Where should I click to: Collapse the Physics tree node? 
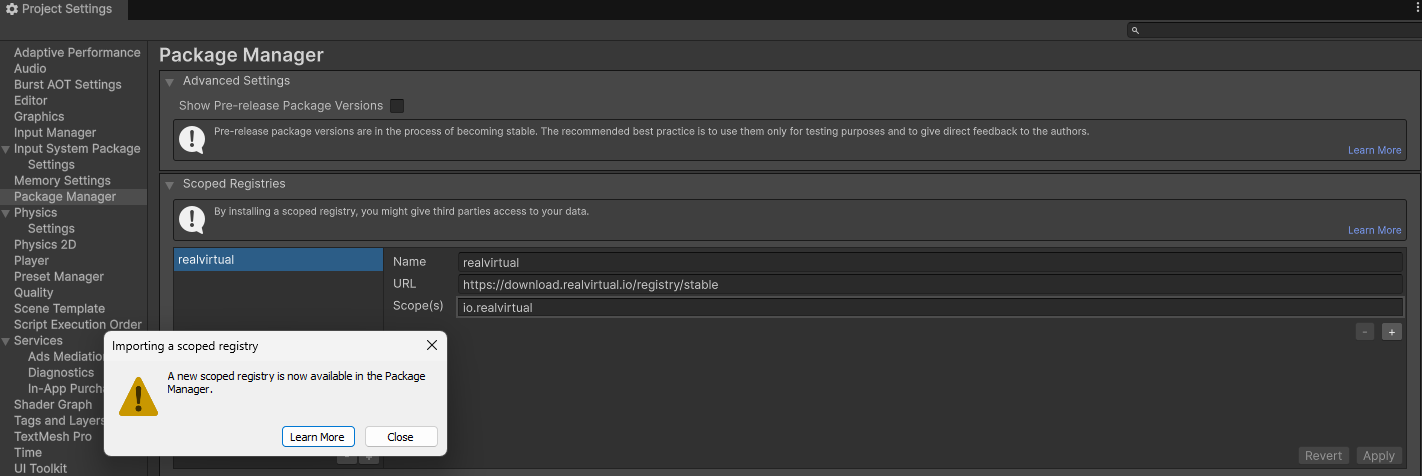click(x=6, y=213)
